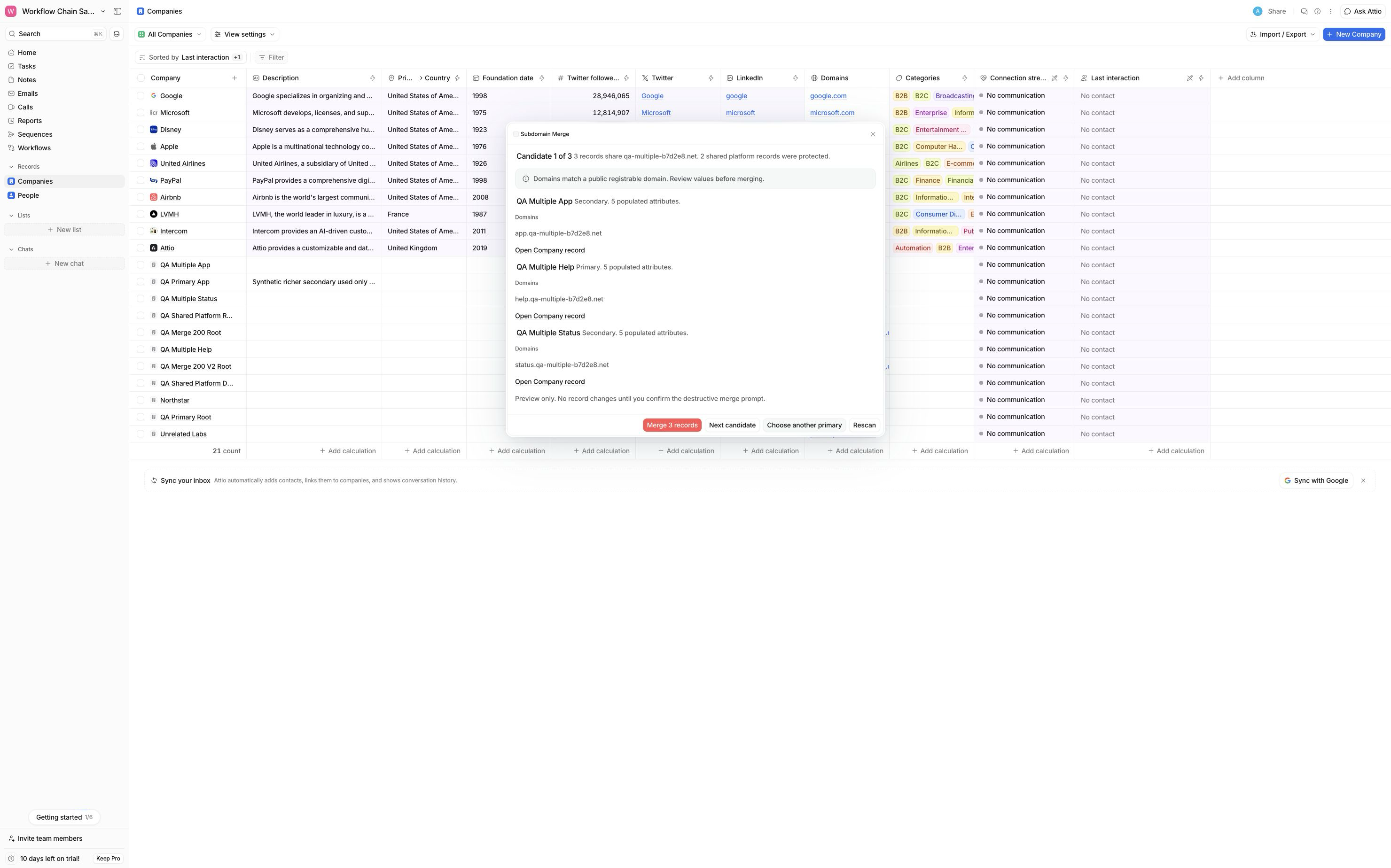Image resolution: width=1391 pixels, height=868 pixels.
Task: Click the workspace 'W' logo icon
Action: click(x=11, y=11)
